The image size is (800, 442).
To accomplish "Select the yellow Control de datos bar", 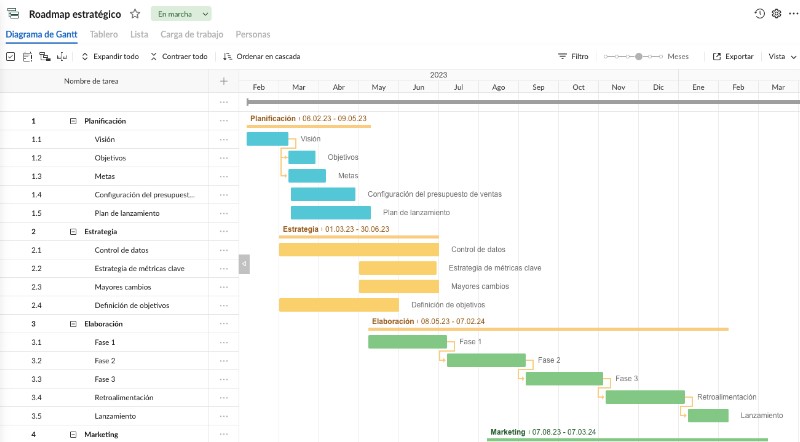I will click(359, 249).
